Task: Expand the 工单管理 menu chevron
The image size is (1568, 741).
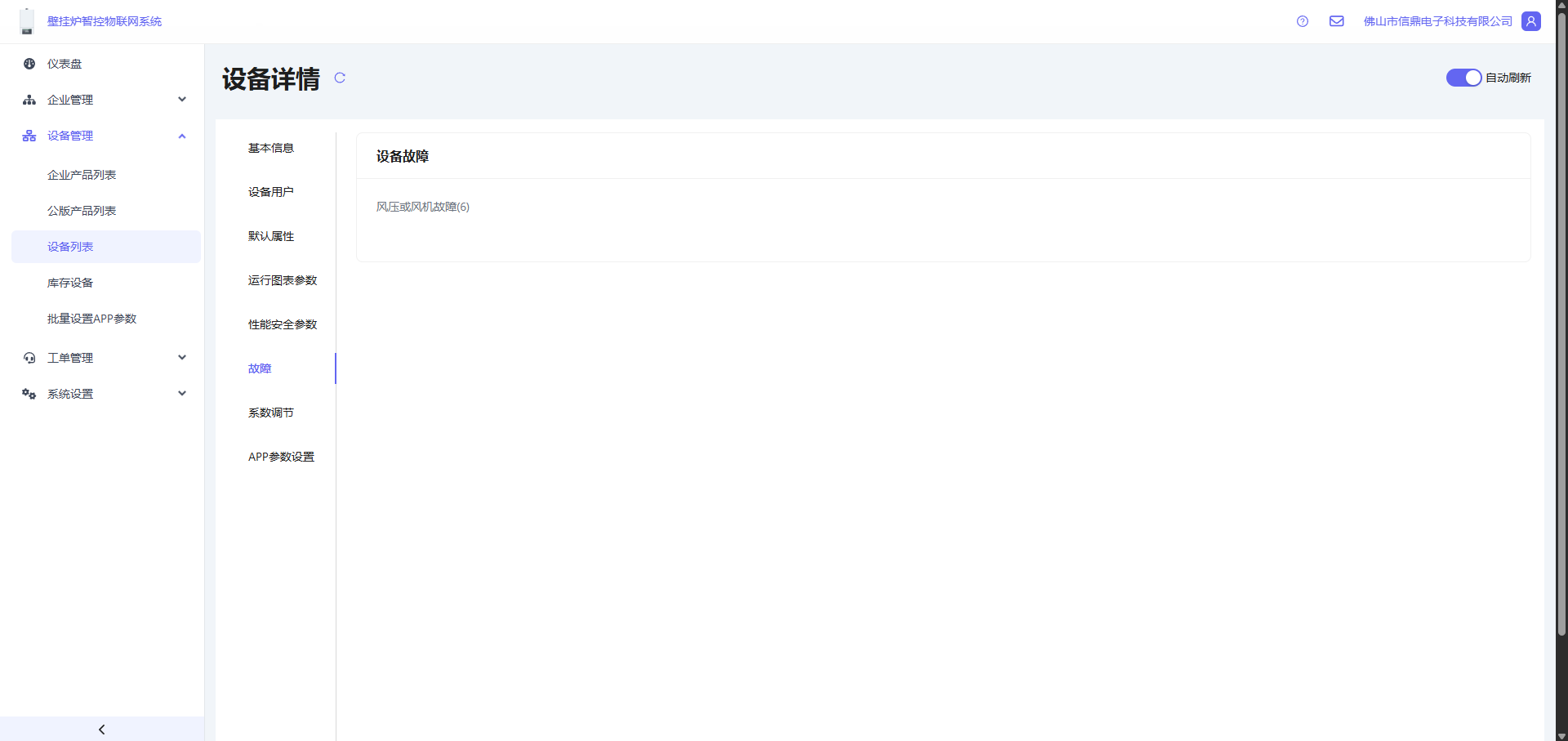Action: click(182, 358)
